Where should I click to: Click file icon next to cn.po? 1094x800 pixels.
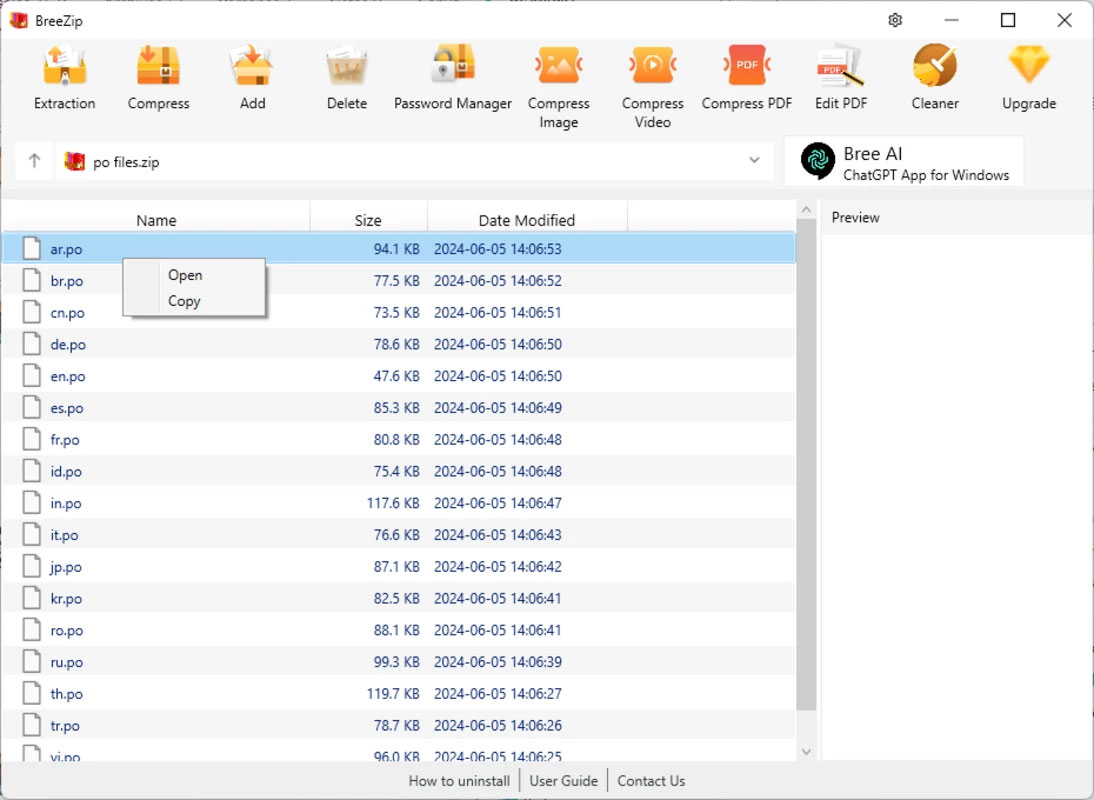click(31, 312)
